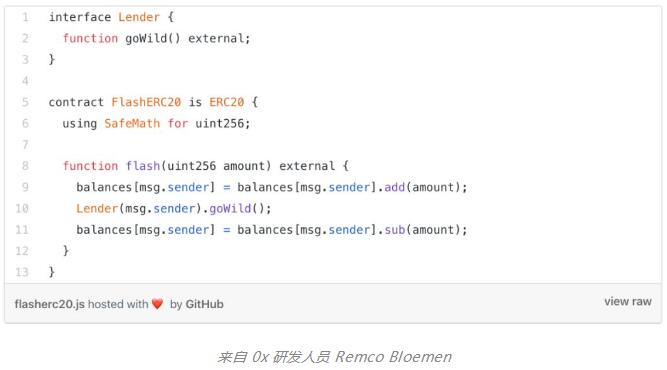The image size is (667, 370).
Task: Select line number 2
Action: 26,38
